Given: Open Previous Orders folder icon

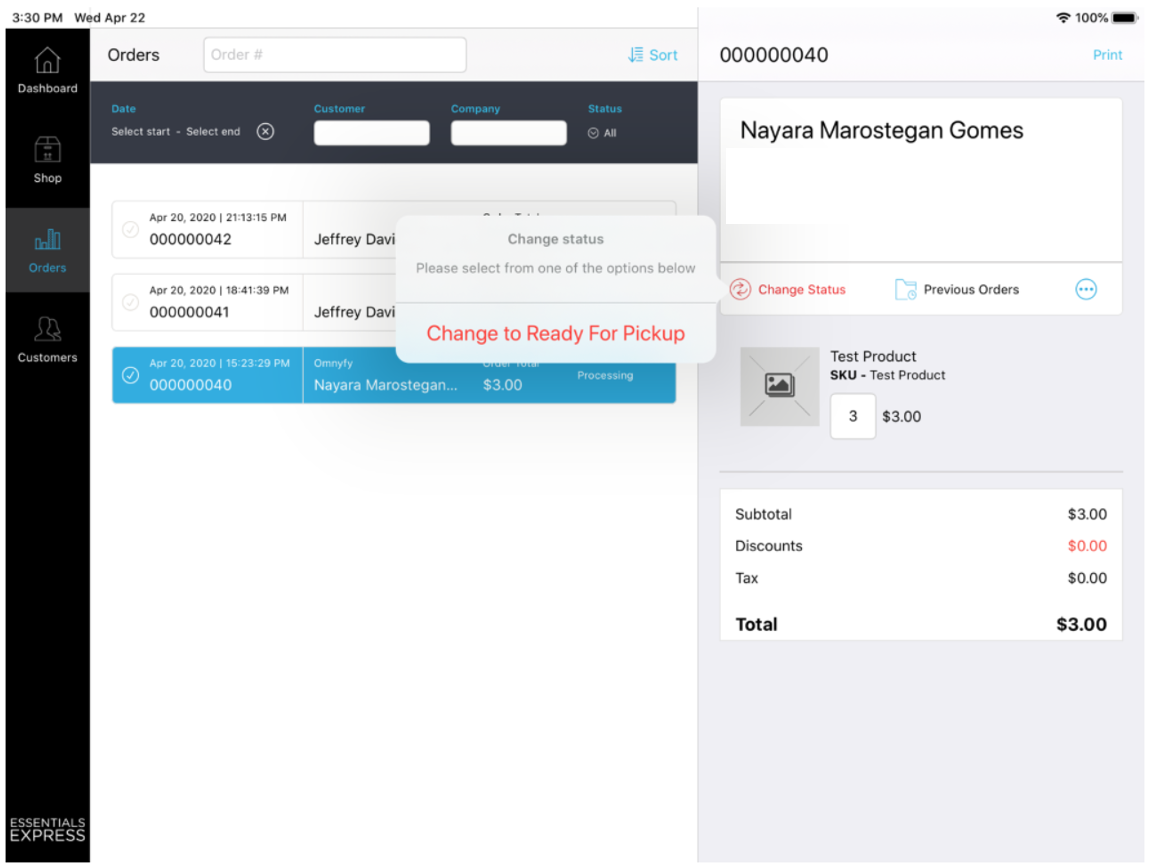Looking at the screenshot, I should point(906,289).
